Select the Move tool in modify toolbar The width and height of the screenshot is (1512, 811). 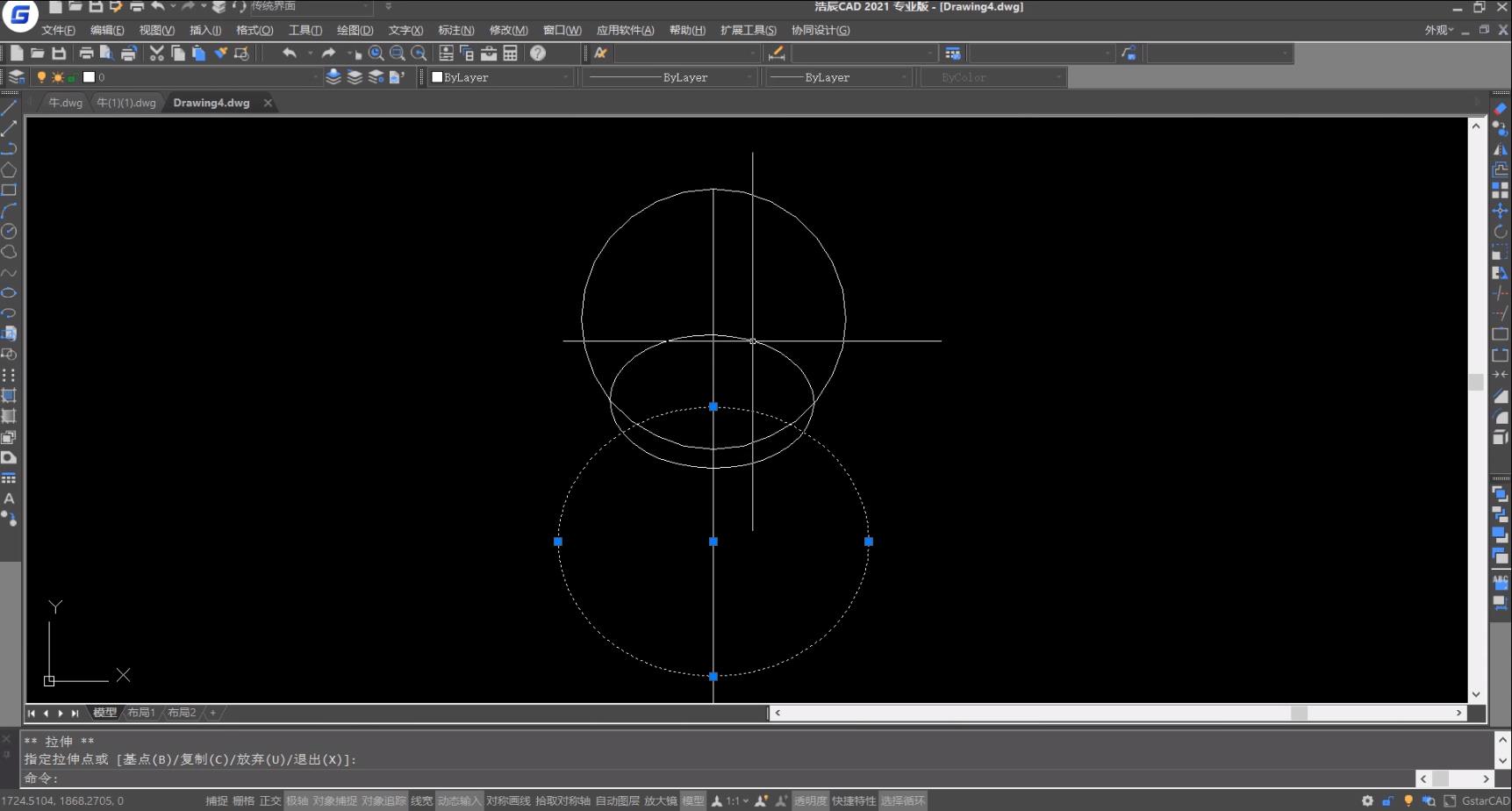point(1500,211)
